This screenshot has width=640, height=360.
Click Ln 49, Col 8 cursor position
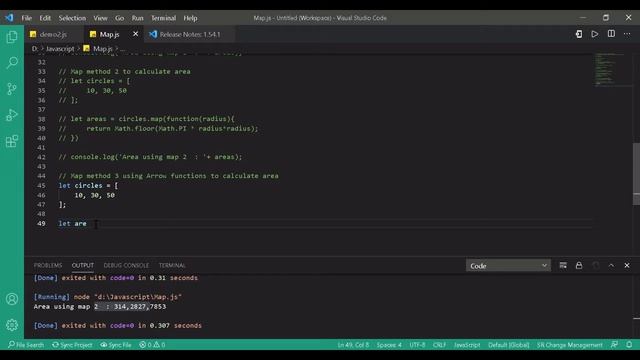(353, 345)
